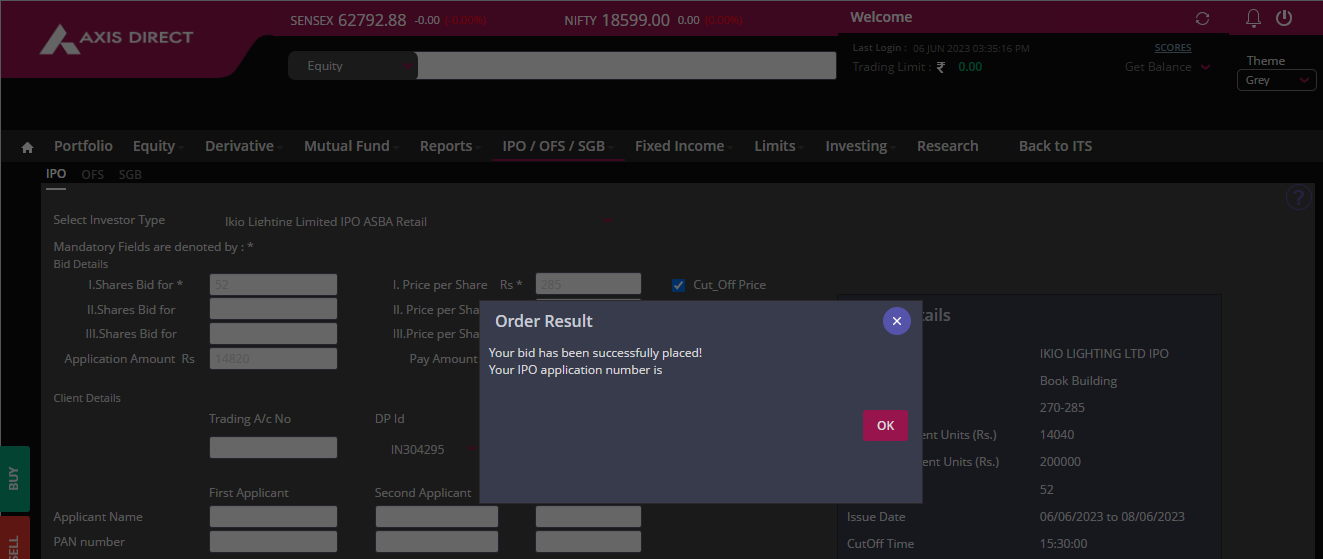This screenshot has width=1323, height=559.
Task: Open the SCORES link
Action: [x=1172, y=47]
